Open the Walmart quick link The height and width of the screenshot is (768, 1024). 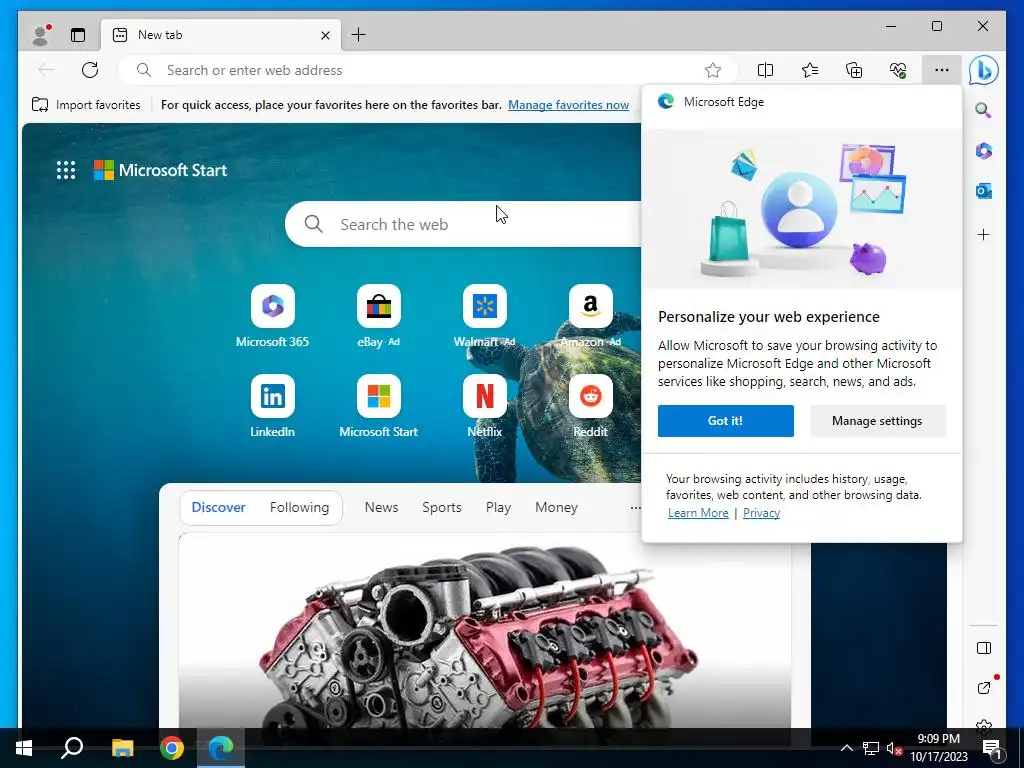click(x=485, y=316)
